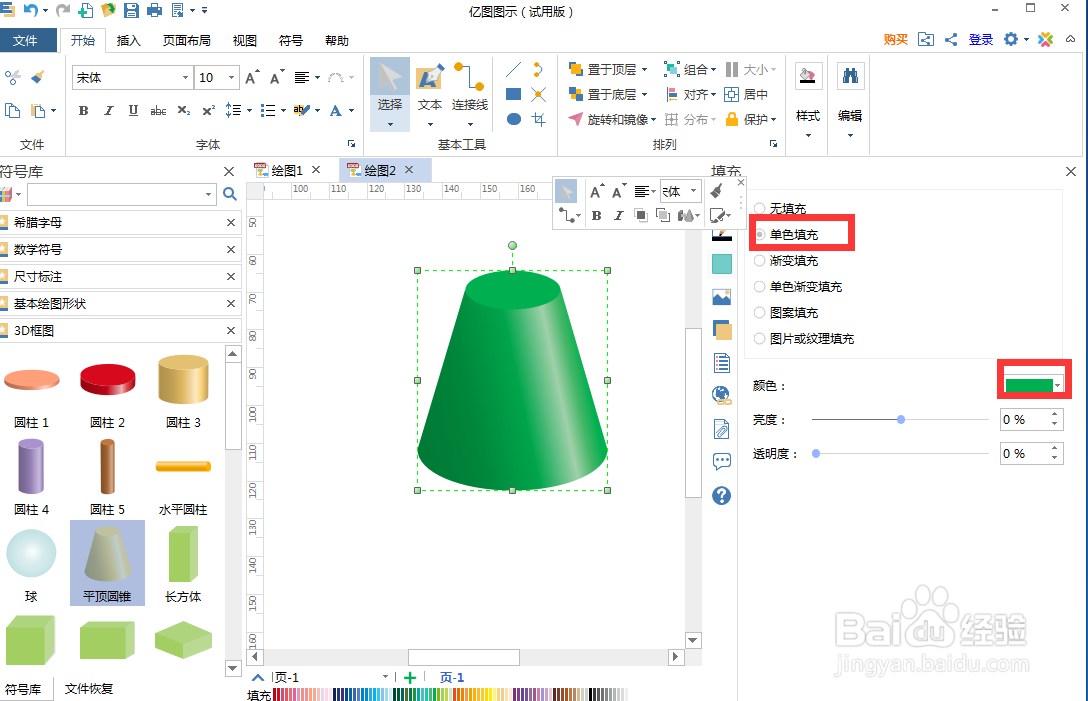Screen dimensions: 1088x701
Task: Expand the 旋转和镜像 dropdown
Action: coord(654,119)
